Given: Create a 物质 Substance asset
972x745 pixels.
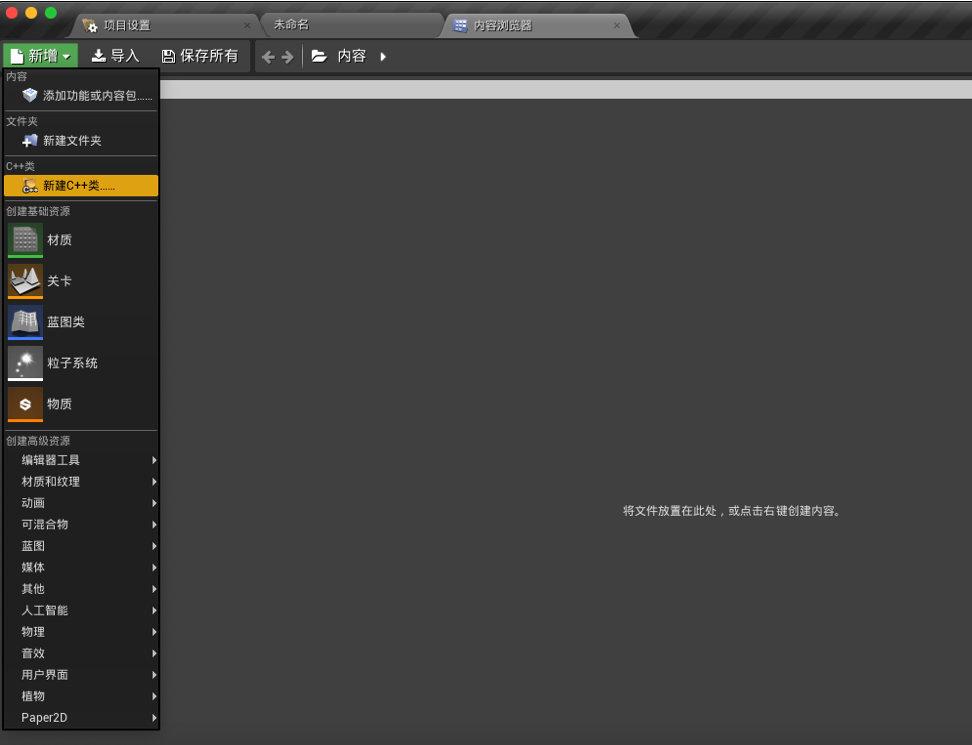Looking at the screenshot, I should click(x=81, y=403).
